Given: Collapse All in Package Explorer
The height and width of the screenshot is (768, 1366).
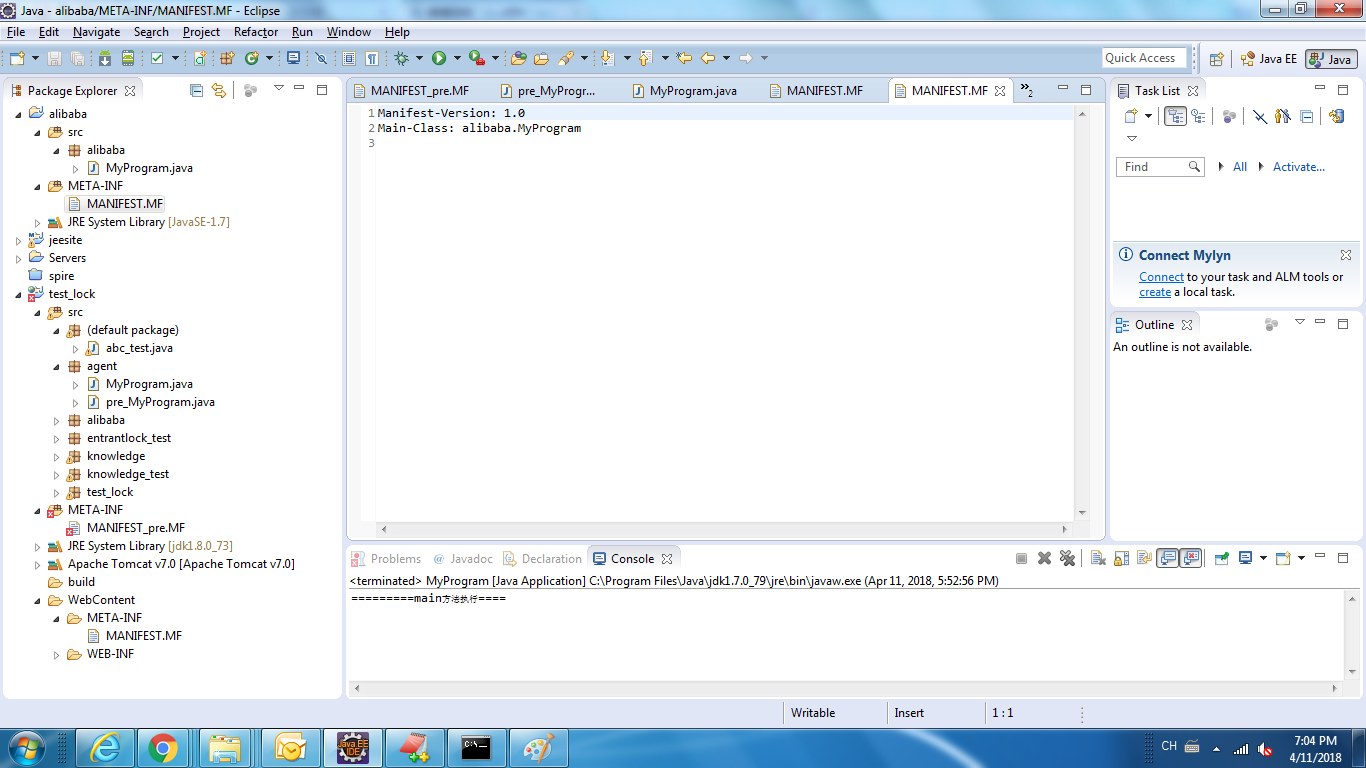Looking at the screenshot, I should (x=197, y=90).
